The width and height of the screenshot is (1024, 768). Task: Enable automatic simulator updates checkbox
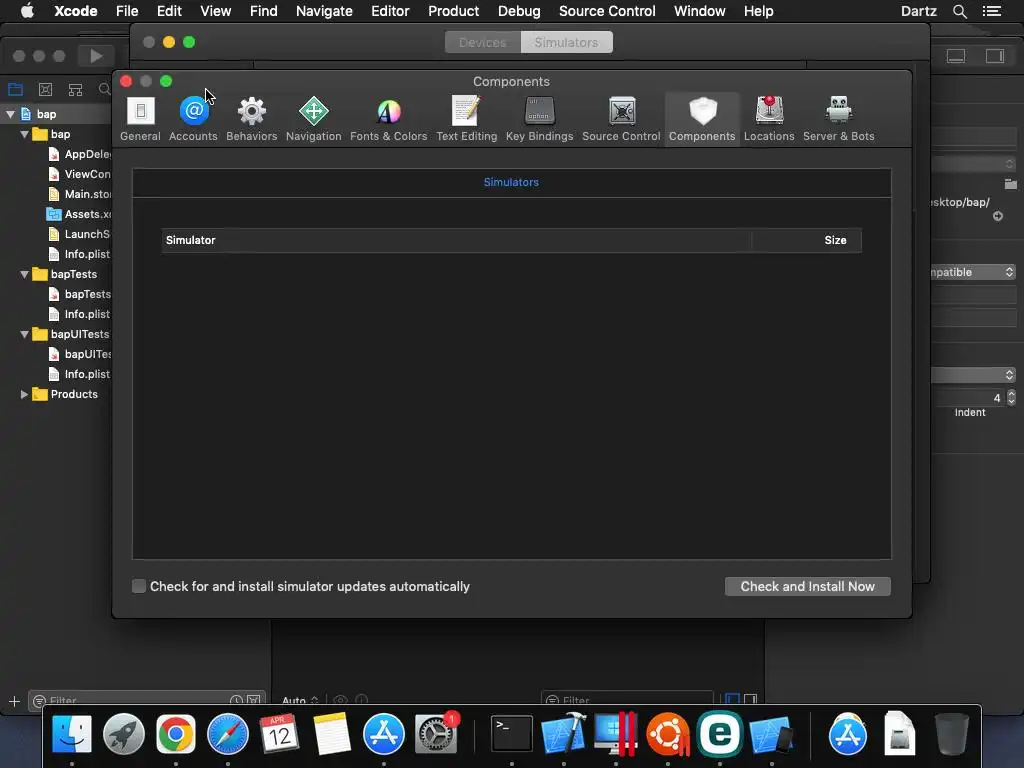[x=138, y=586]
